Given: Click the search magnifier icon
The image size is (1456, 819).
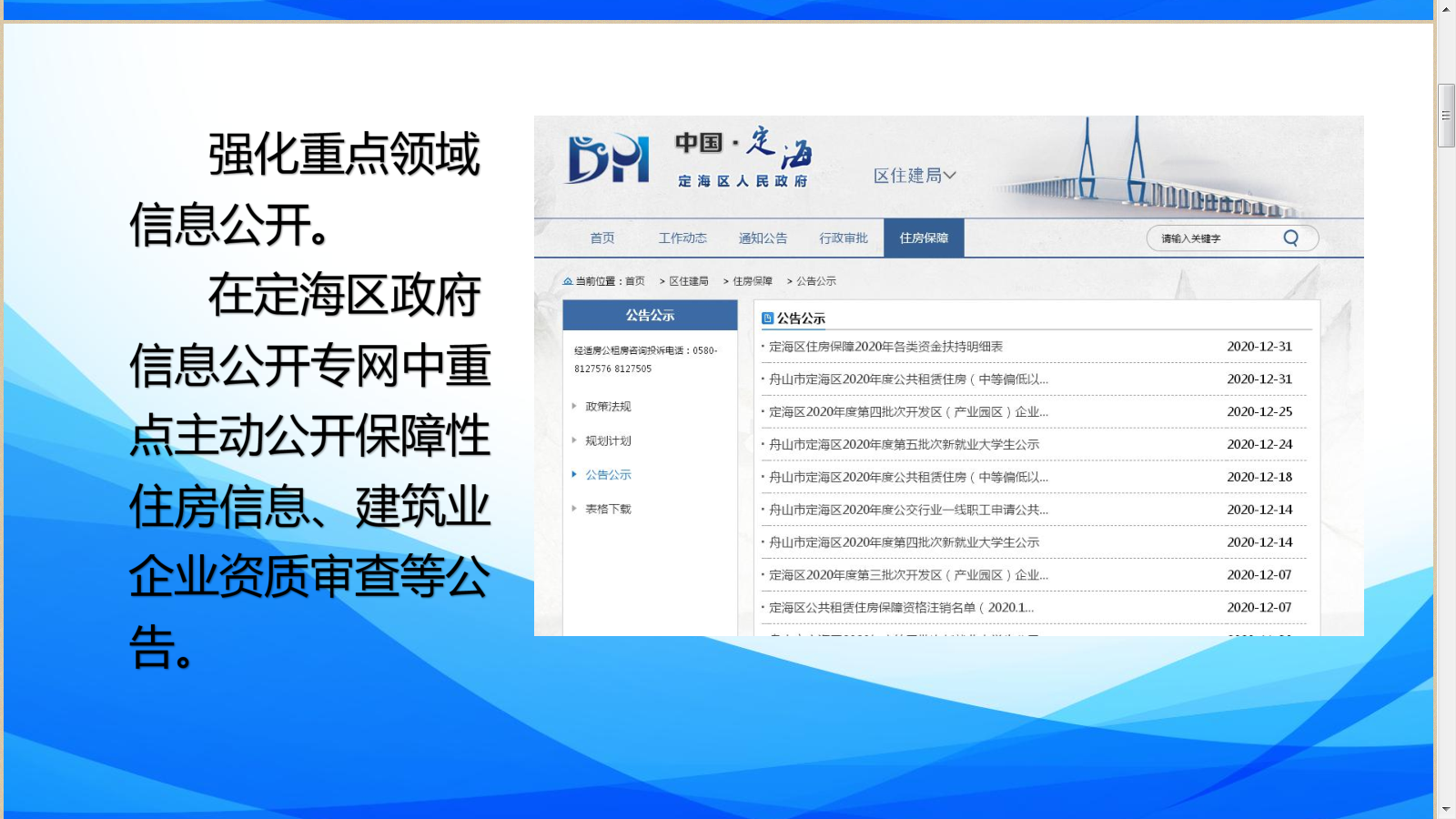Looking at the screenshot, I should 1290,238.
